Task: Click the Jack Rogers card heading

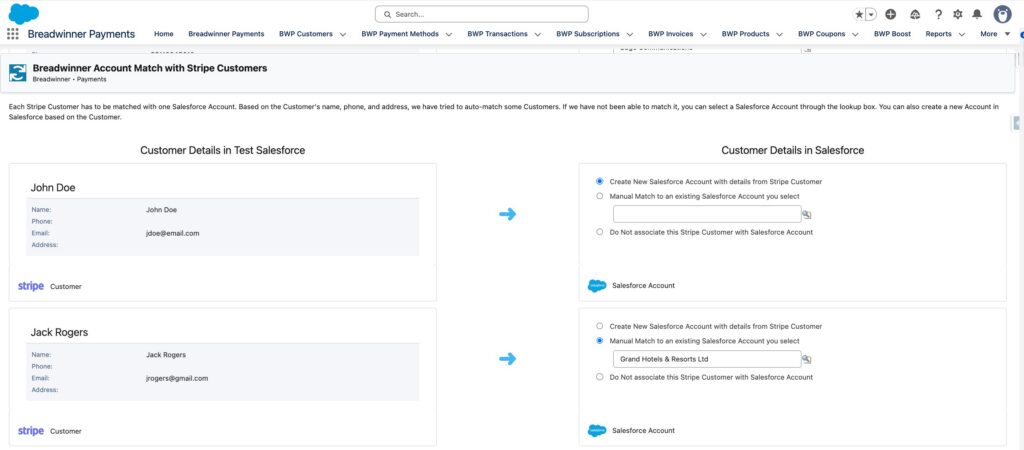Action: point(59,332)
